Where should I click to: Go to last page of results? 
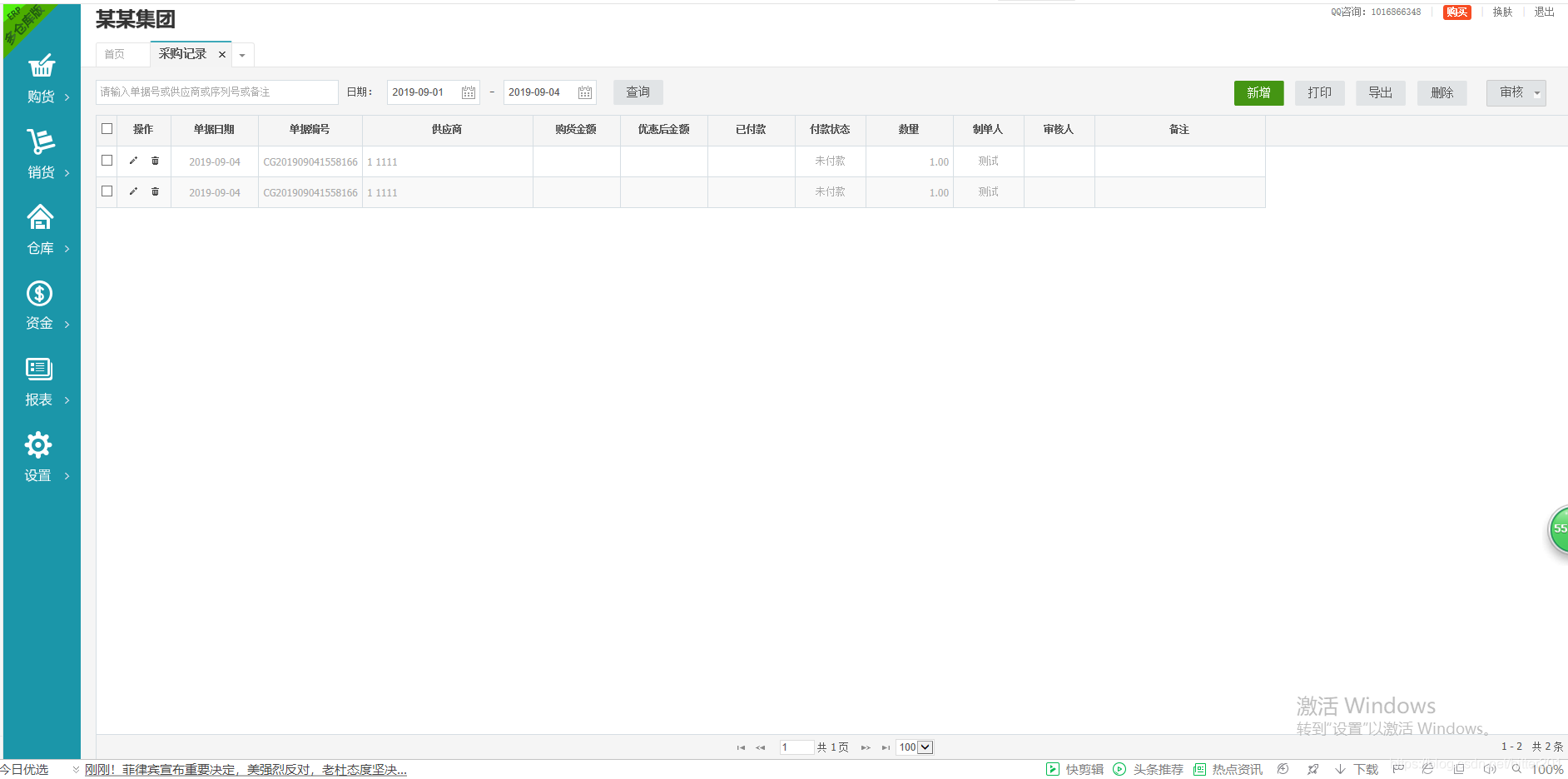(x=886, y=747)
